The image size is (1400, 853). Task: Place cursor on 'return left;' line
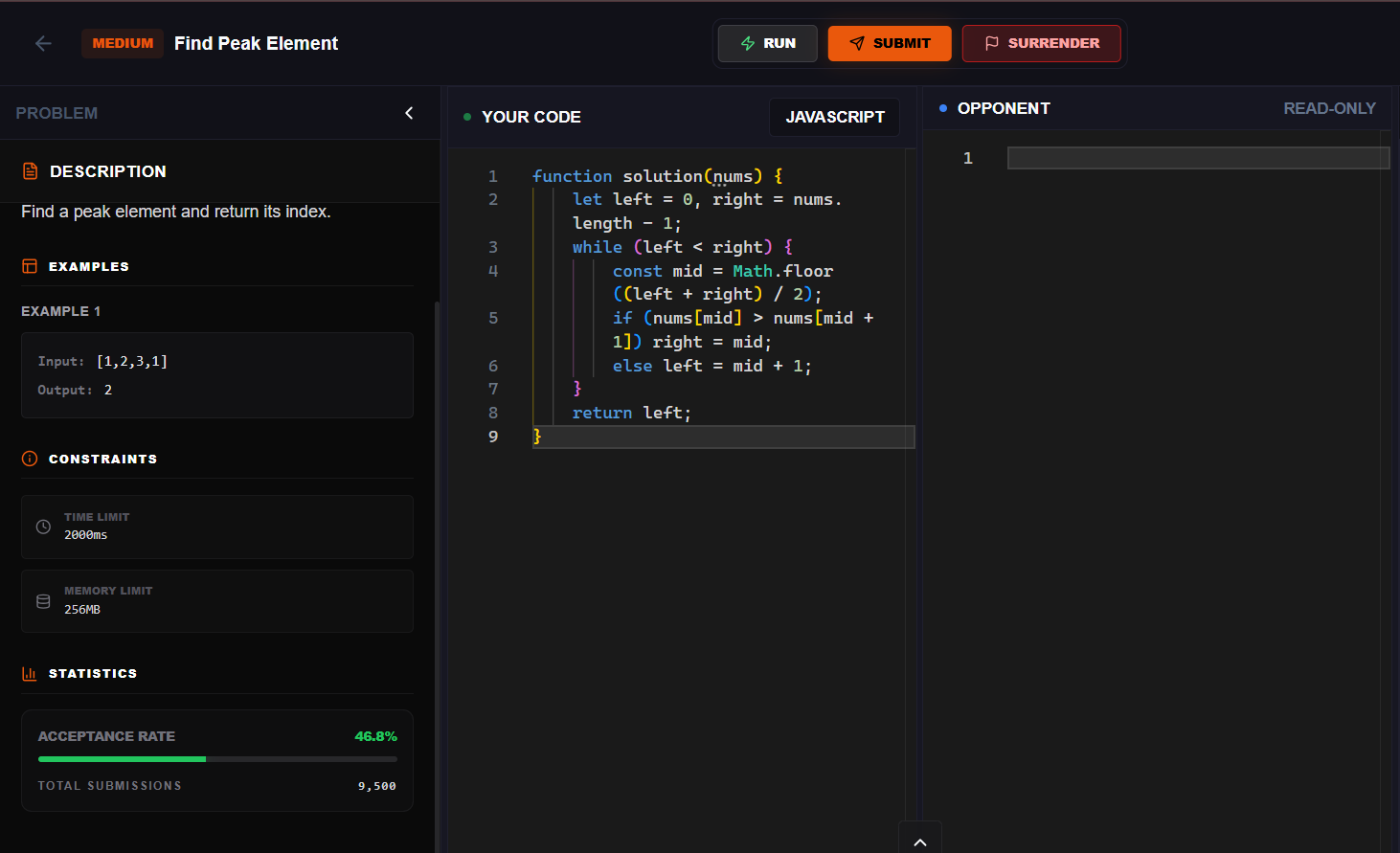tap(631, 413)
